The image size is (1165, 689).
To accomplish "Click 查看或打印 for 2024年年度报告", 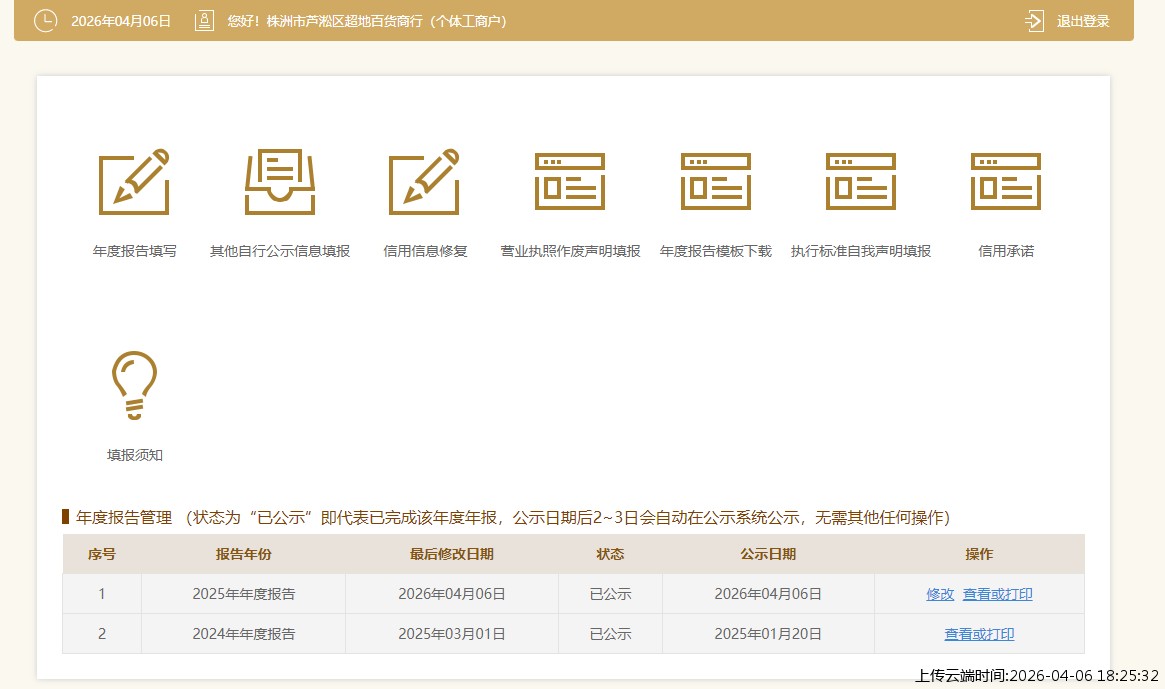I will [979, 634].
